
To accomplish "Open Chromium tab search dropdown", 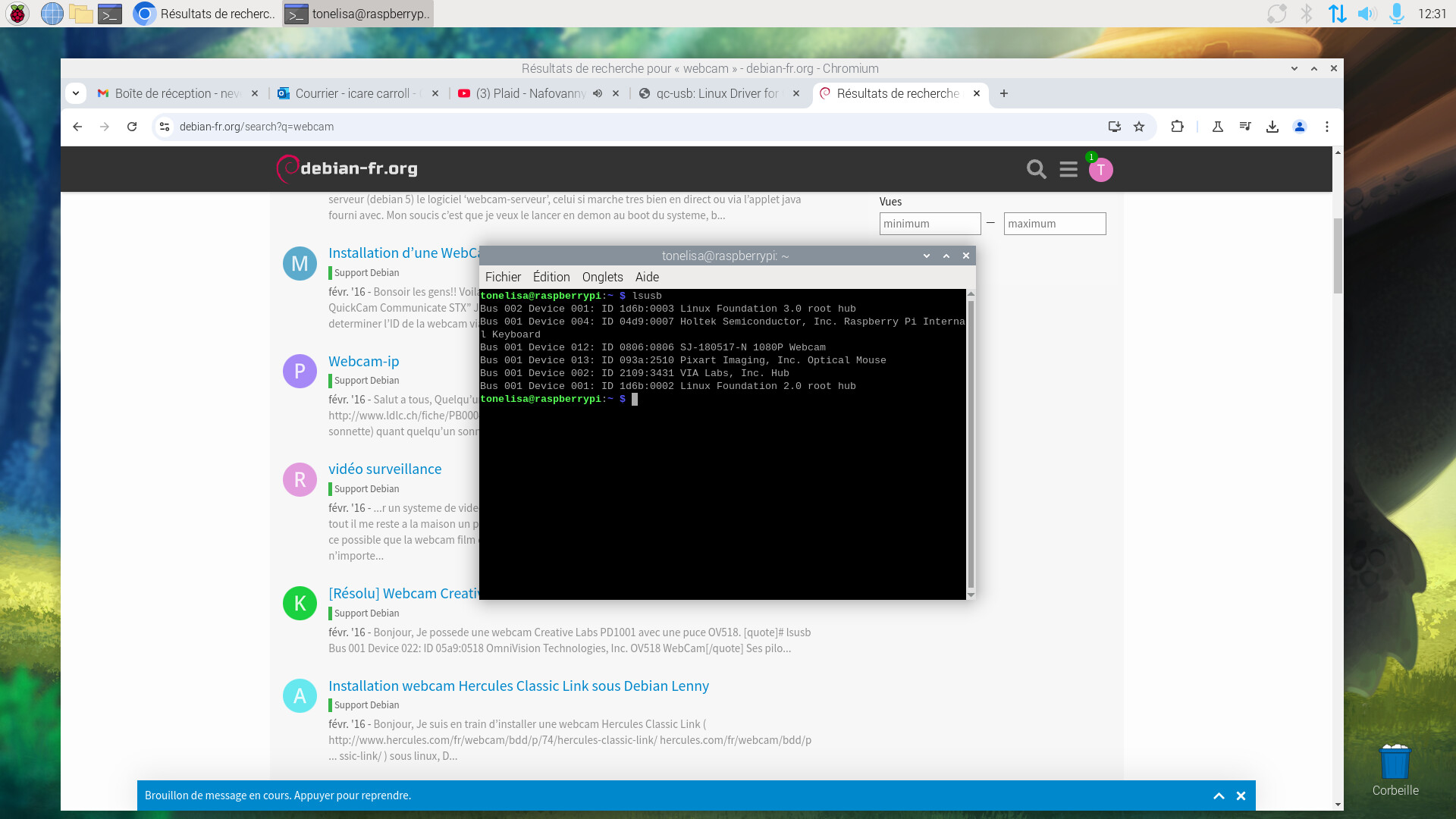I will (76, 93).
